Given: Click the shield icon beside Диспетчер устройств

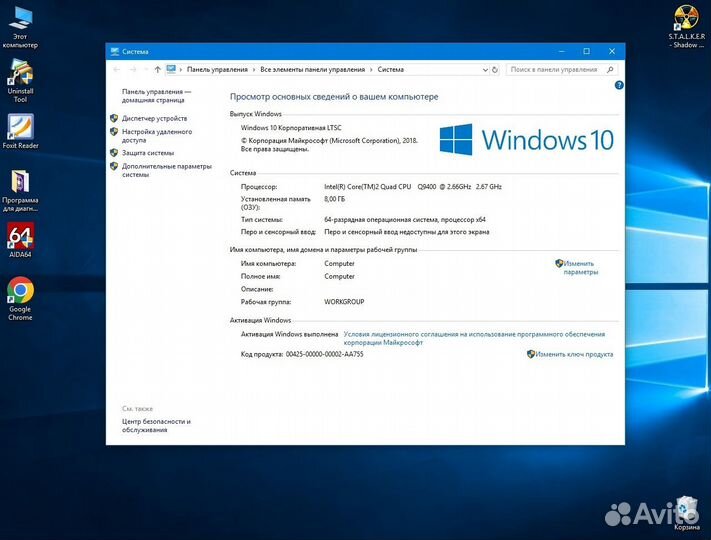Looking at the screenshot, I should point(114,118).
